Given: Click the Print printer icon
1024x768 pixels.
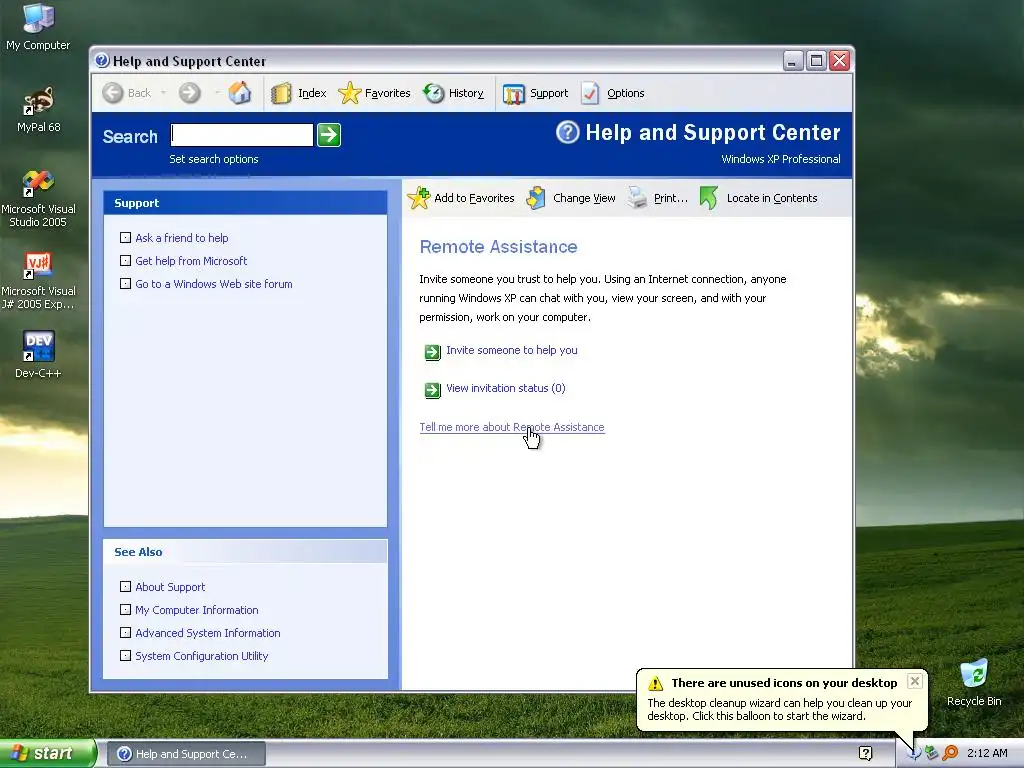Looking at the screenshot, I should point(637,198).
